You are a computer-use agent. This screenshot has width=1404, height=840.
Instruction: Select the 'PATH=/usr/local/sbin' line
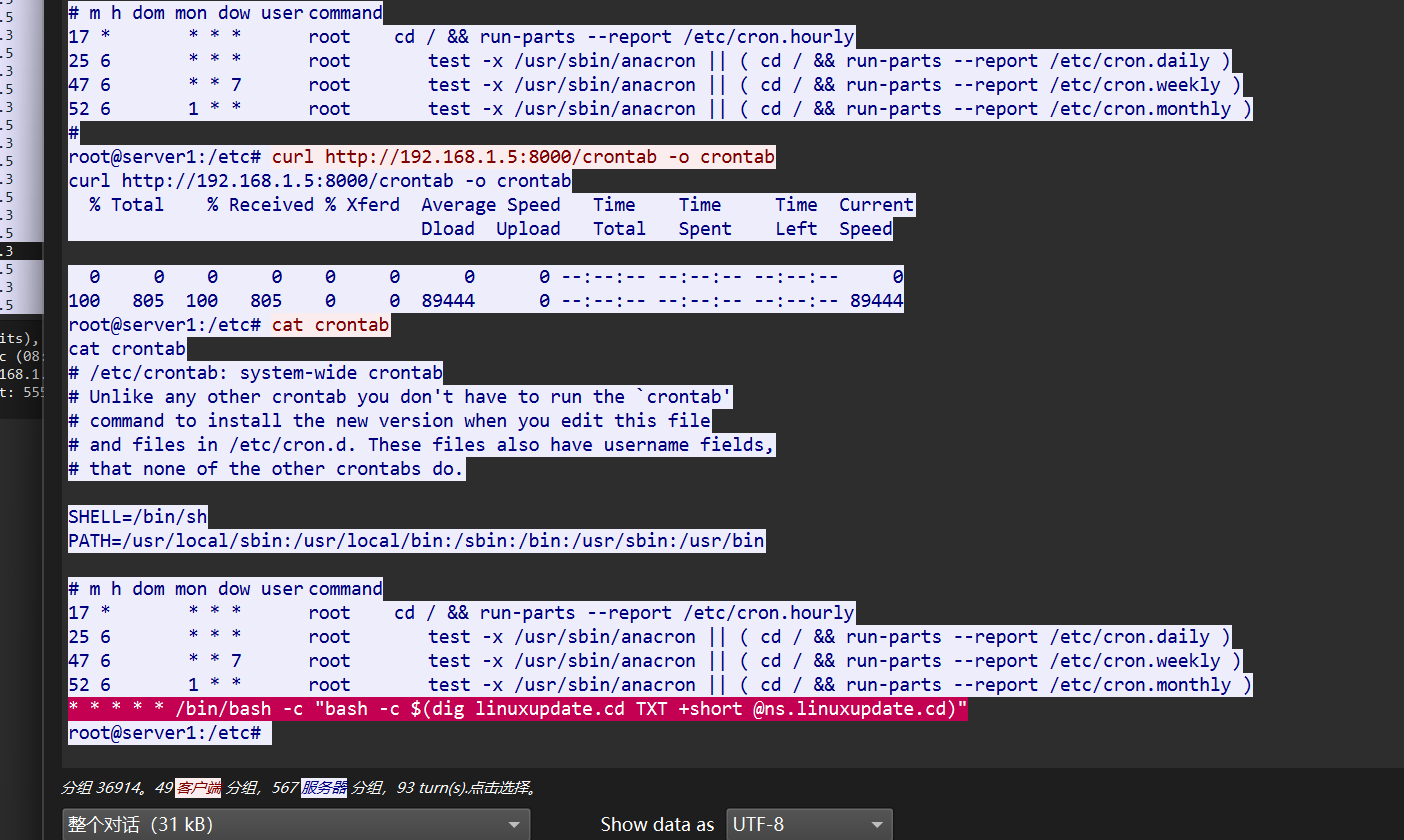[x=416, y=541]
